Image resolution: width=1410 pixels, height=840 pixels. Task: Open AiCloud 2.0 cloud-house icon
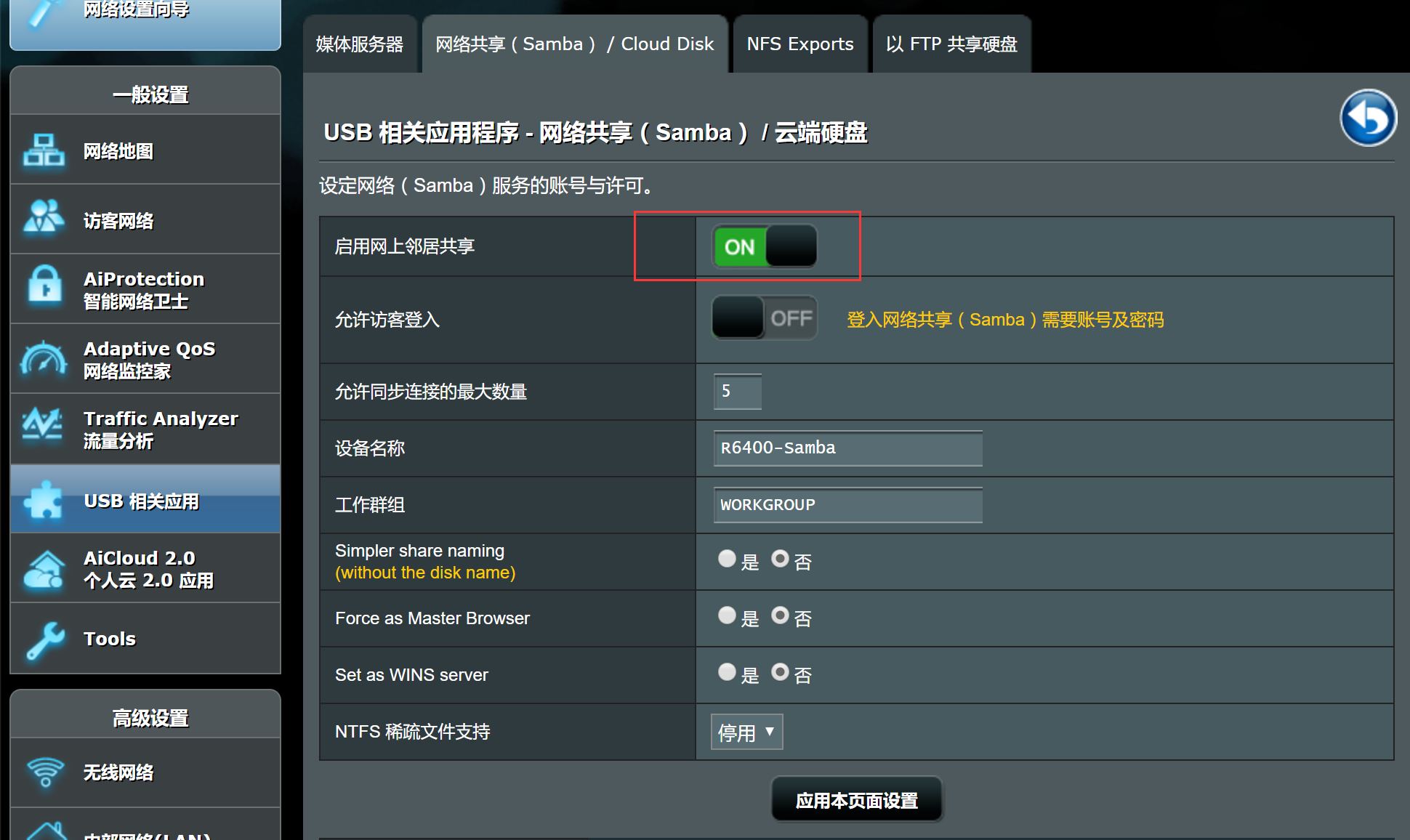coord(44,569)
